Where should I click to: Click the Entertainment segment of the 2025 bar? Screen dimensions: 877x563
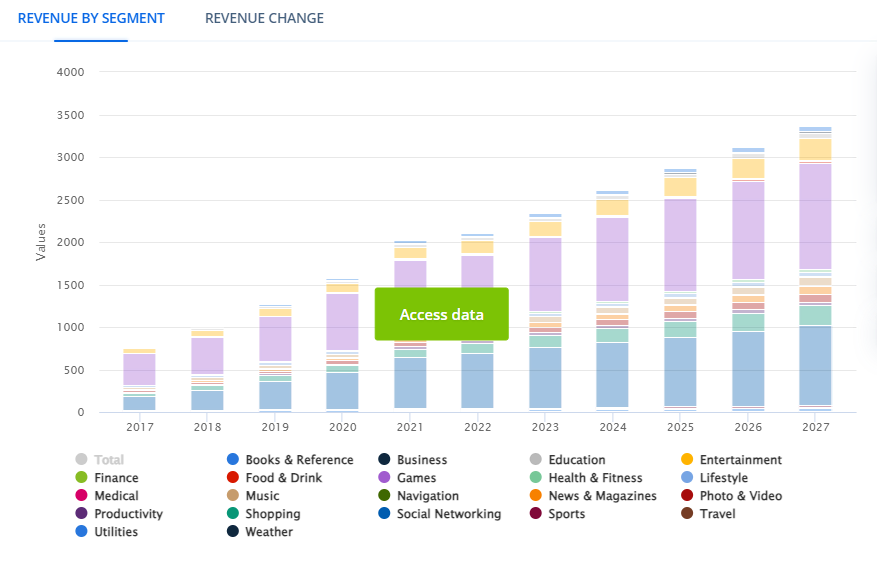tap(680, 187)
